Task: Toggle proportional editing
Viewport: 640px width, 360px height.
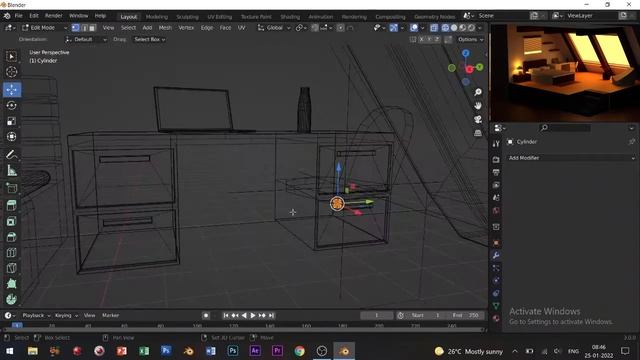Action: point(340,28)
